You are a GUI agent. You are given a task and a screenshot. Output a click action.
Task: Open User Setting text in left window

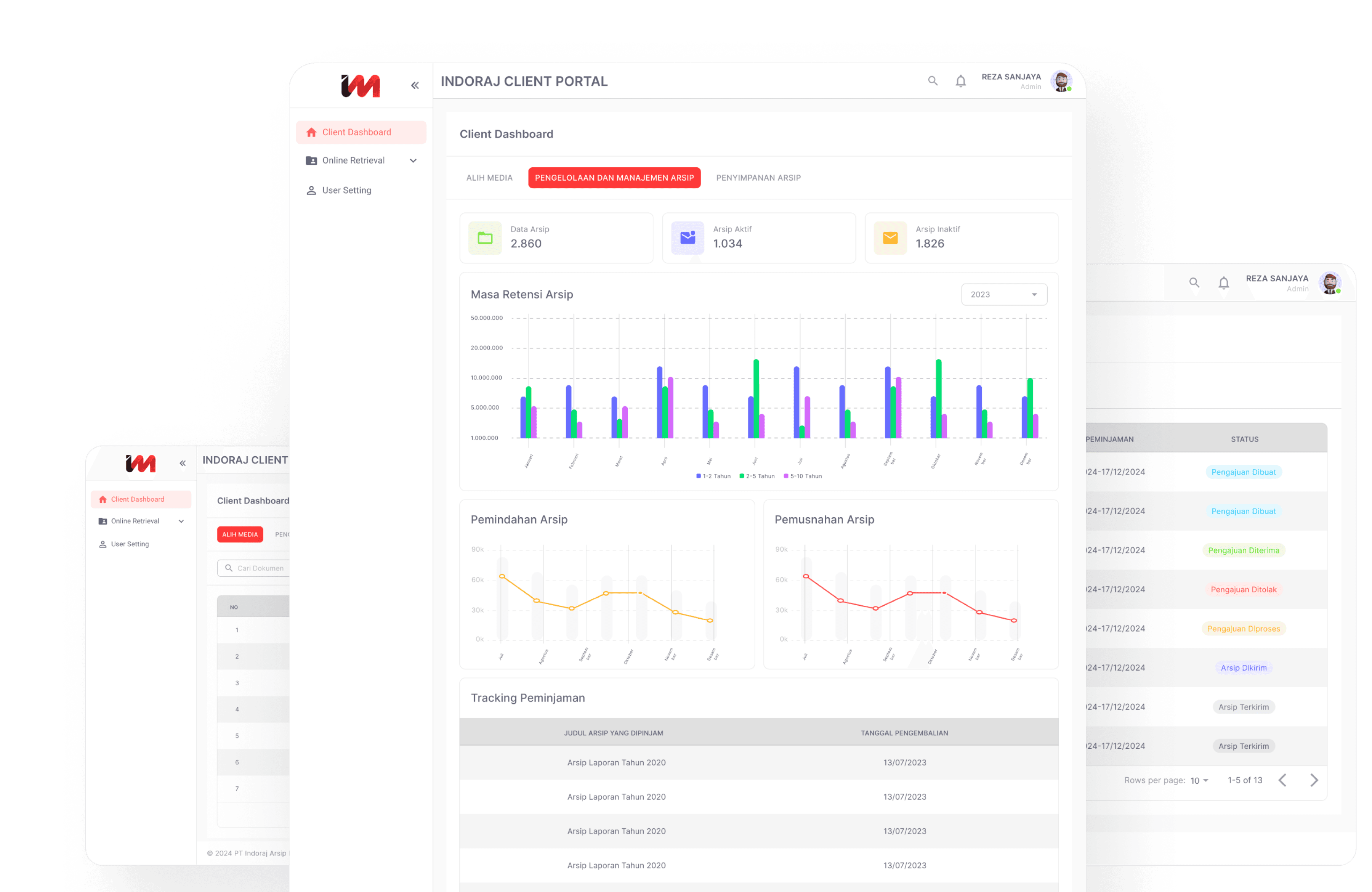(130, 544)
